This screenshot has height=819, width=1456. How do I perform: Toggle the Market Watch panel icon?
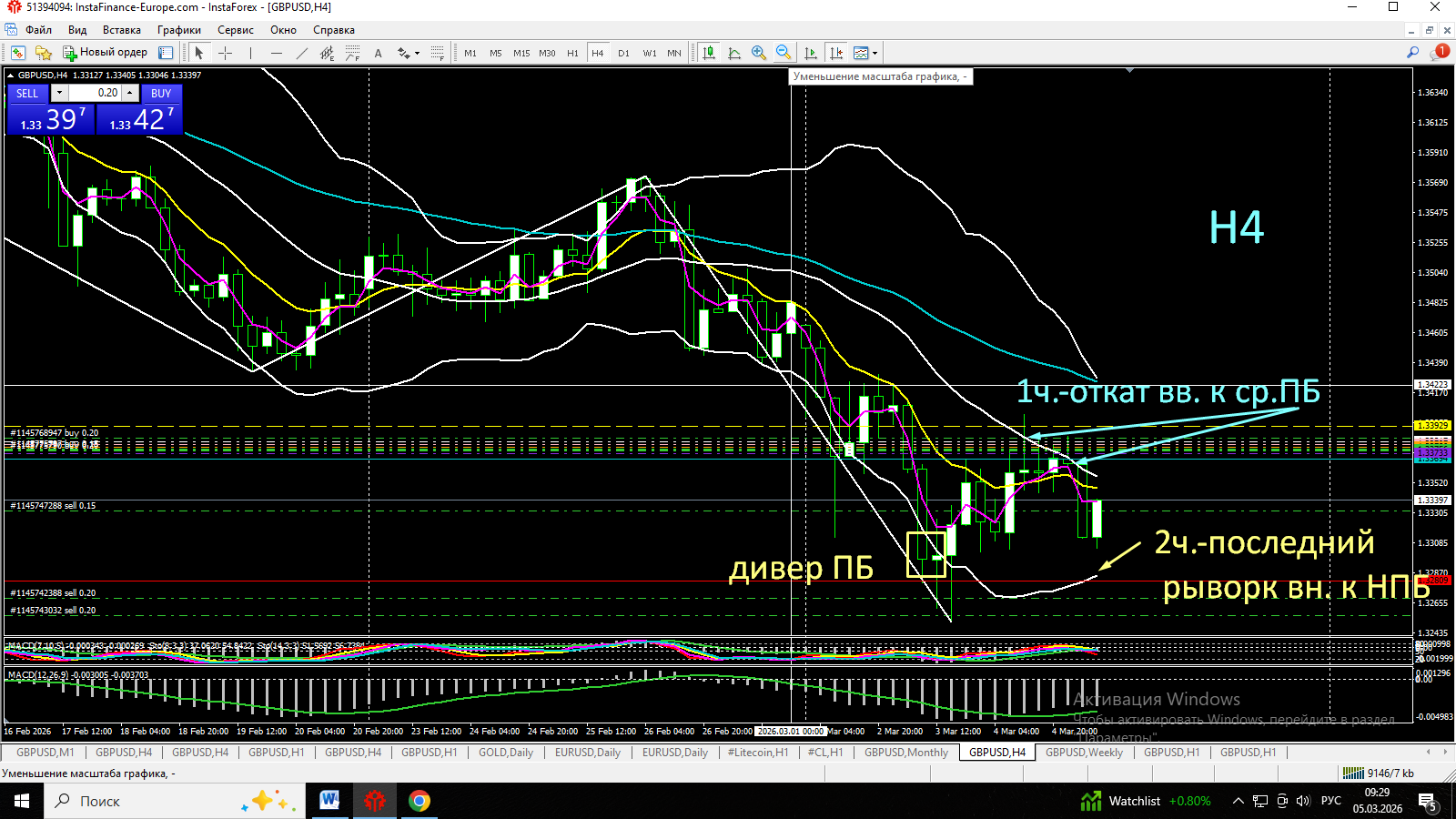166,53
